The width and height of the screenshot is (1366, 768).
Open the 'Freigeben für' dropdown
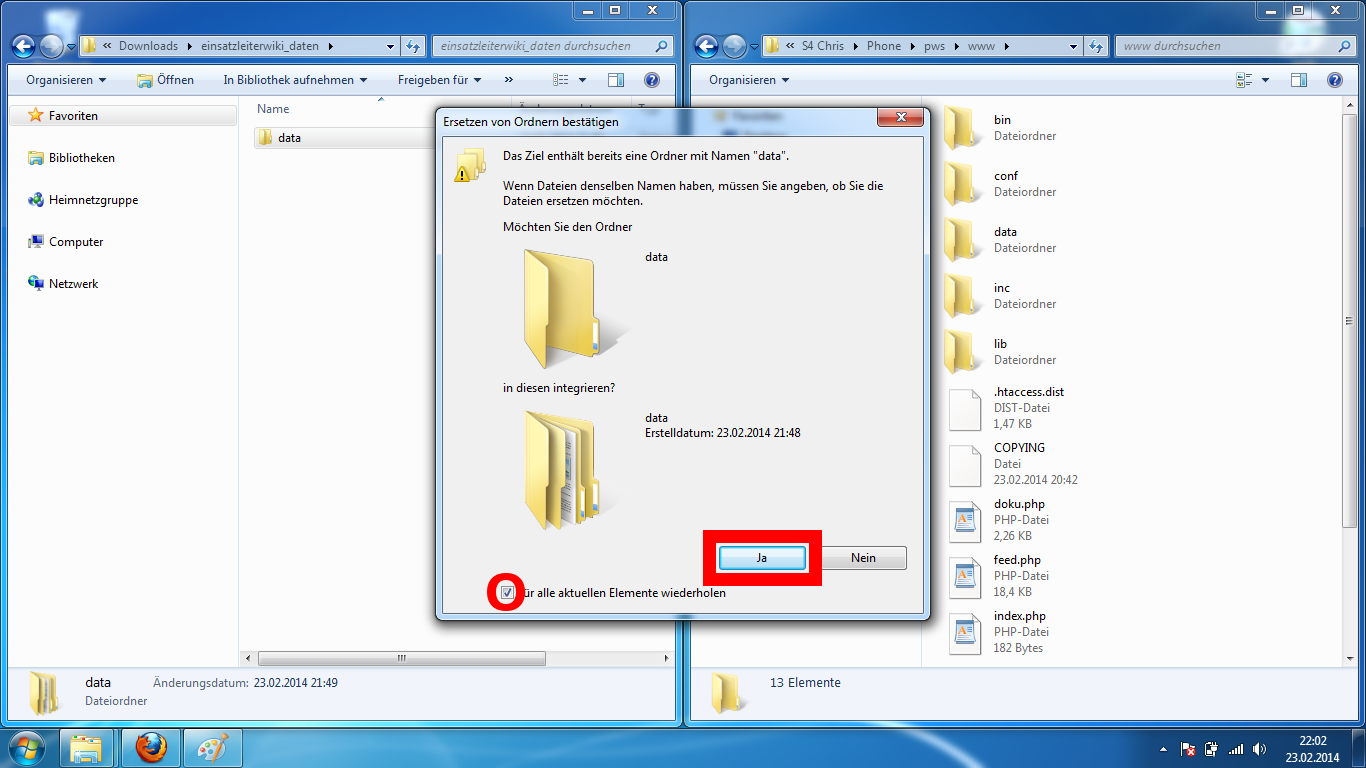(439, 80)
